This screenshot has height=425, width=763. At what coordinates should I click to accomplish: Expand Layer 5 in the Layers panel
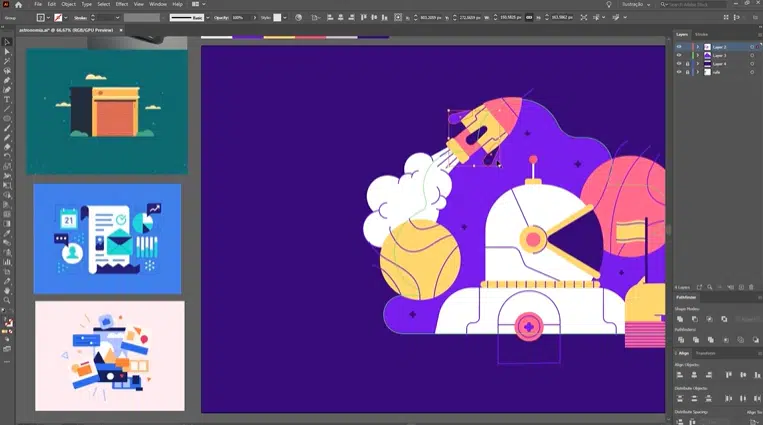click(x=697, y=47)
